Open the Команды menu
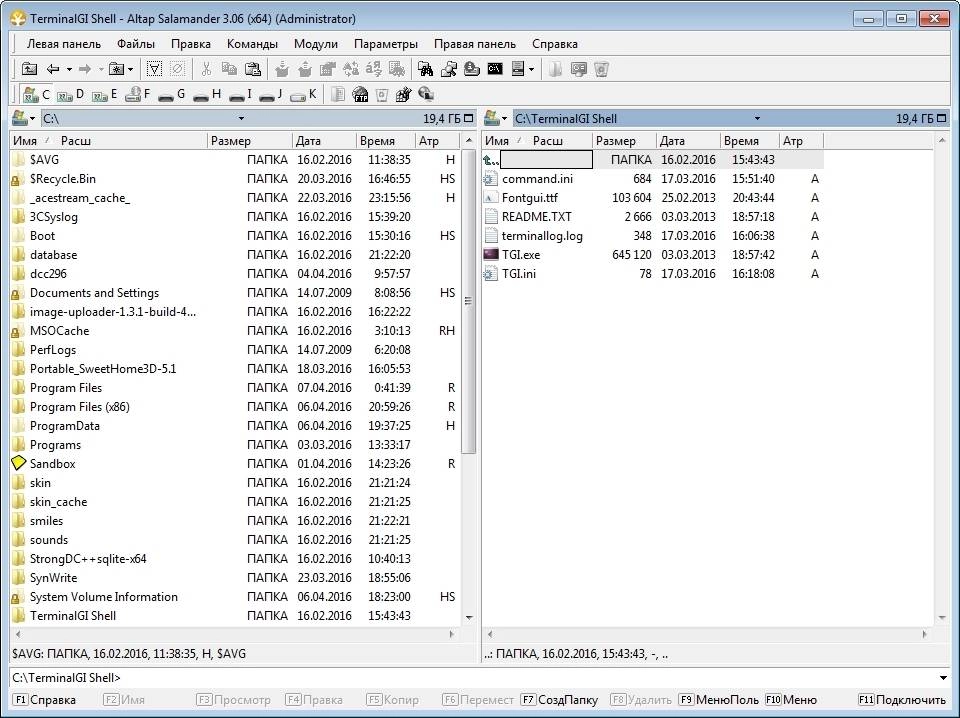Viewport: 960px width, 718px height. coord(252,44)
